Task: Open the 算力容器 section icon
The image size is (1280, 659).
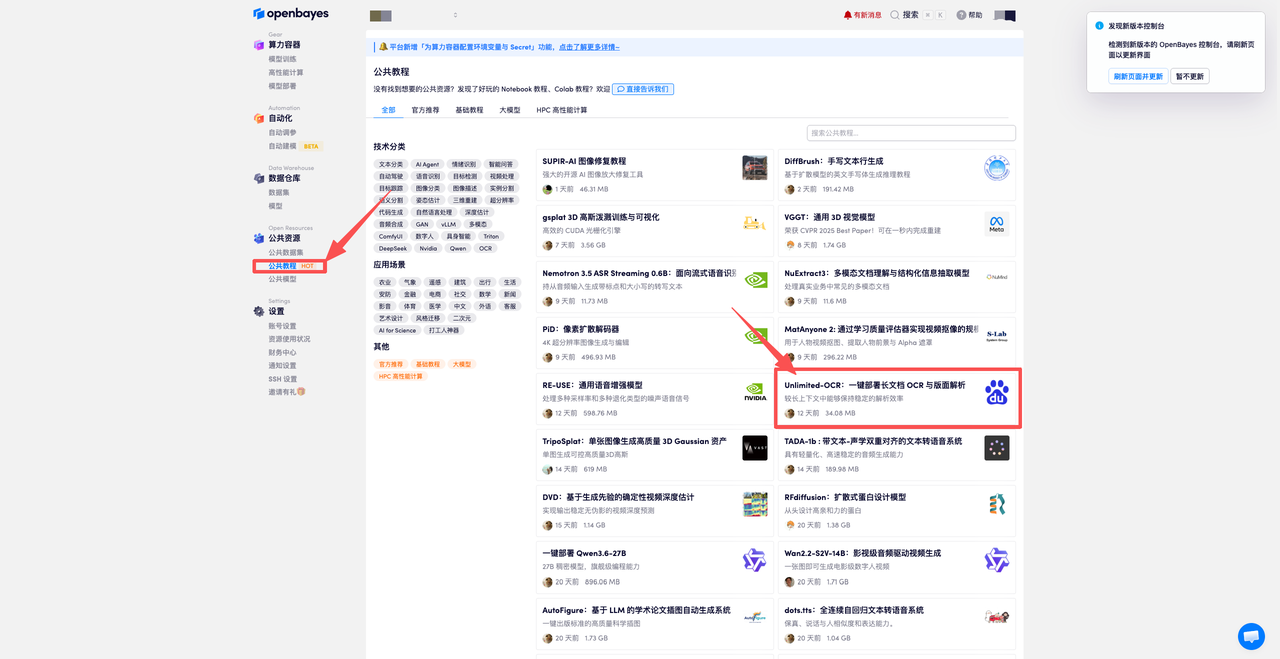Action: [x=259, y=45]
